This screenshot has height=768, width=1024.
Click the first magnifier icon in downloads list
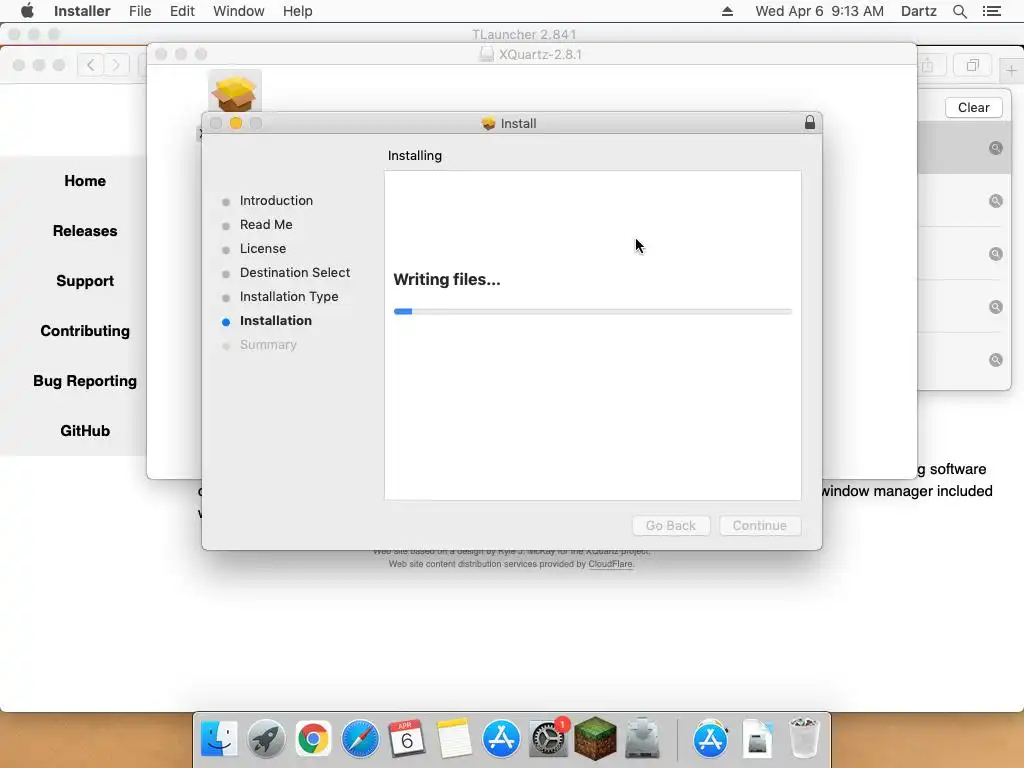995,148
